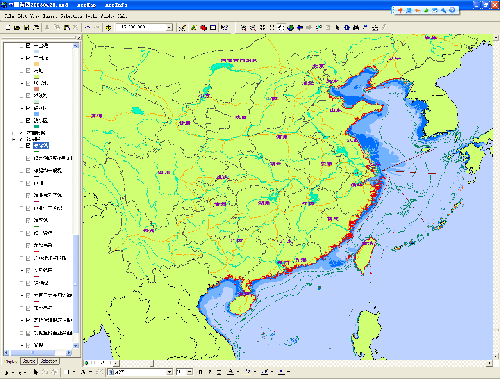Go back to previous extent arrow
The image size is (500, 379).
300,28
